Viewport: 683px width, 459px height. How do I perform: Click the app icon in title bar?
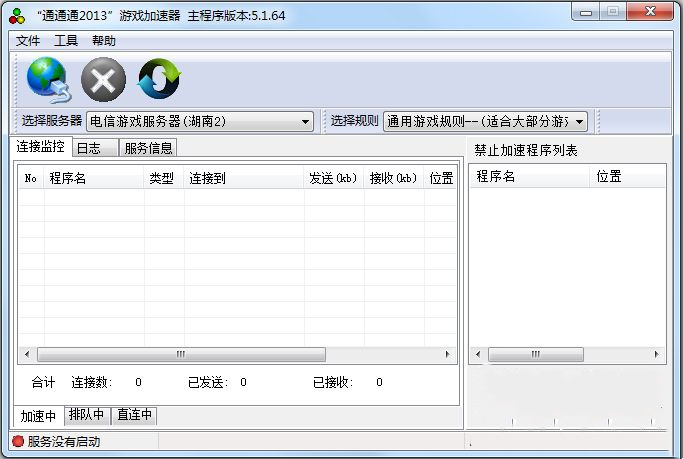17,14
